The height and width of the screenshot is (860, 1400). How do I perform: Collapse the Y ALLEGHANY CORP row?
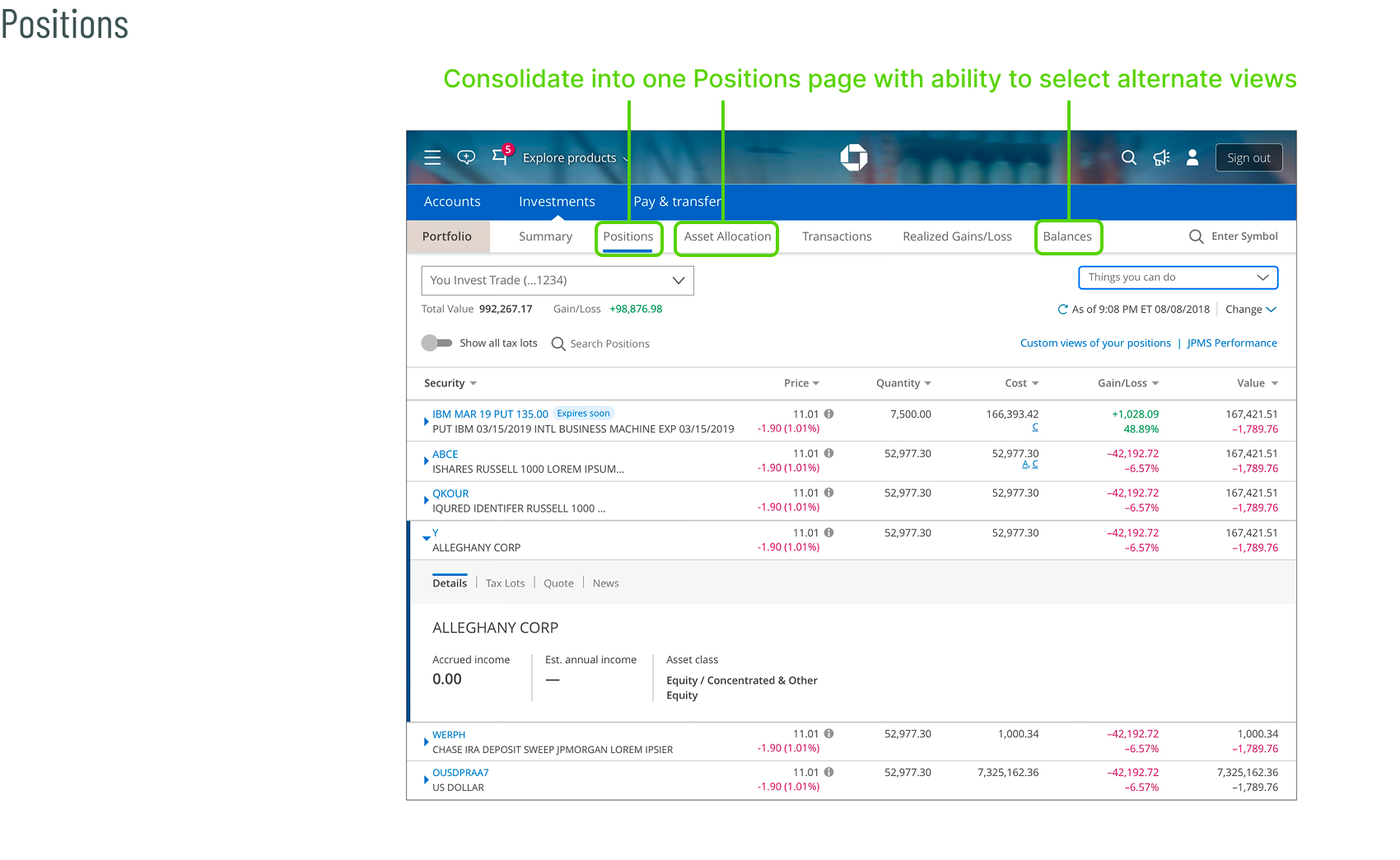coord(426,538)
